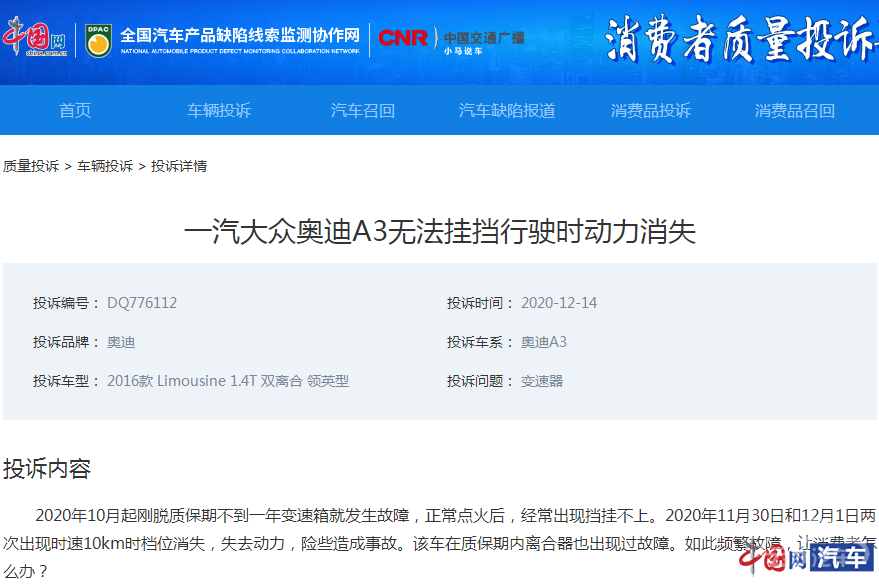Image resolution: width=879 pixels, height=585 pixels.
Task: Click the DPAC shield logo
Action: click(x=99, y=40)
